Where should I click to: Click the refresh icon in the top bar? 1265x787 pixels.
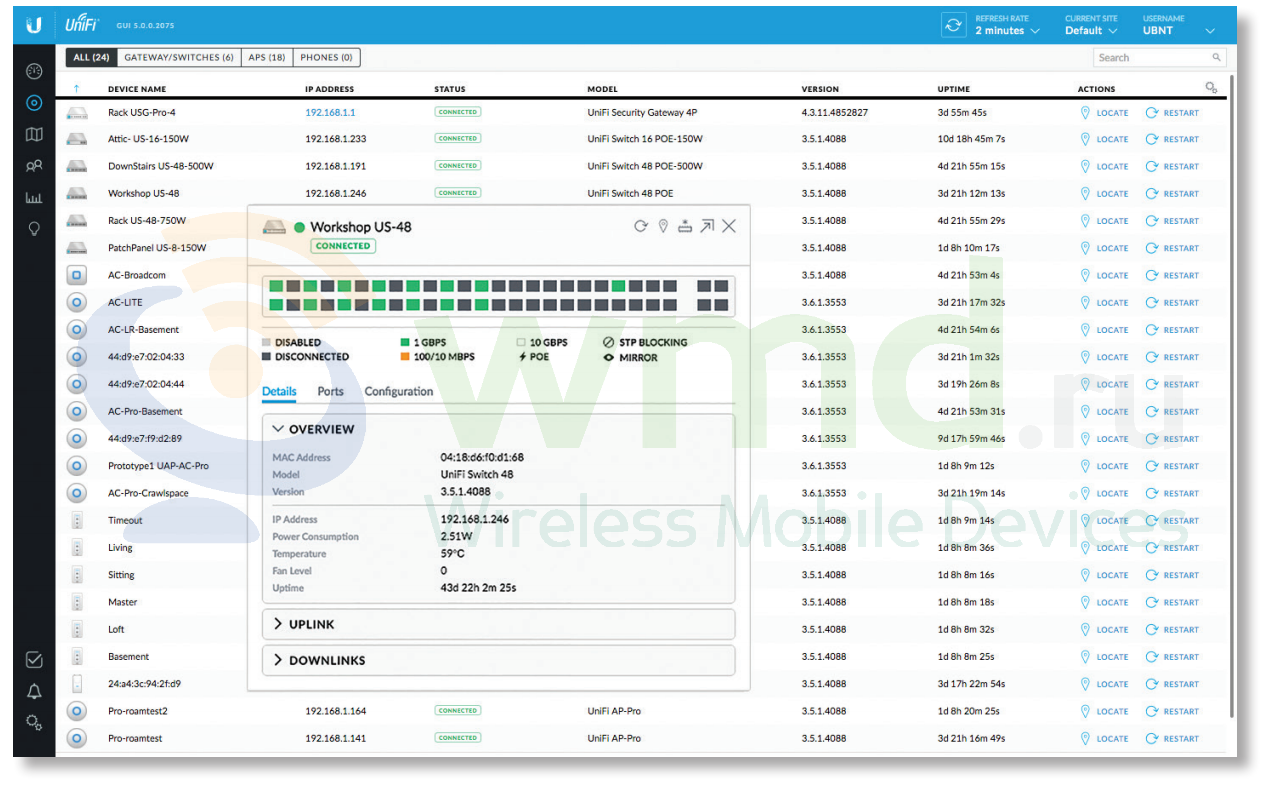(x=954, y=25)
